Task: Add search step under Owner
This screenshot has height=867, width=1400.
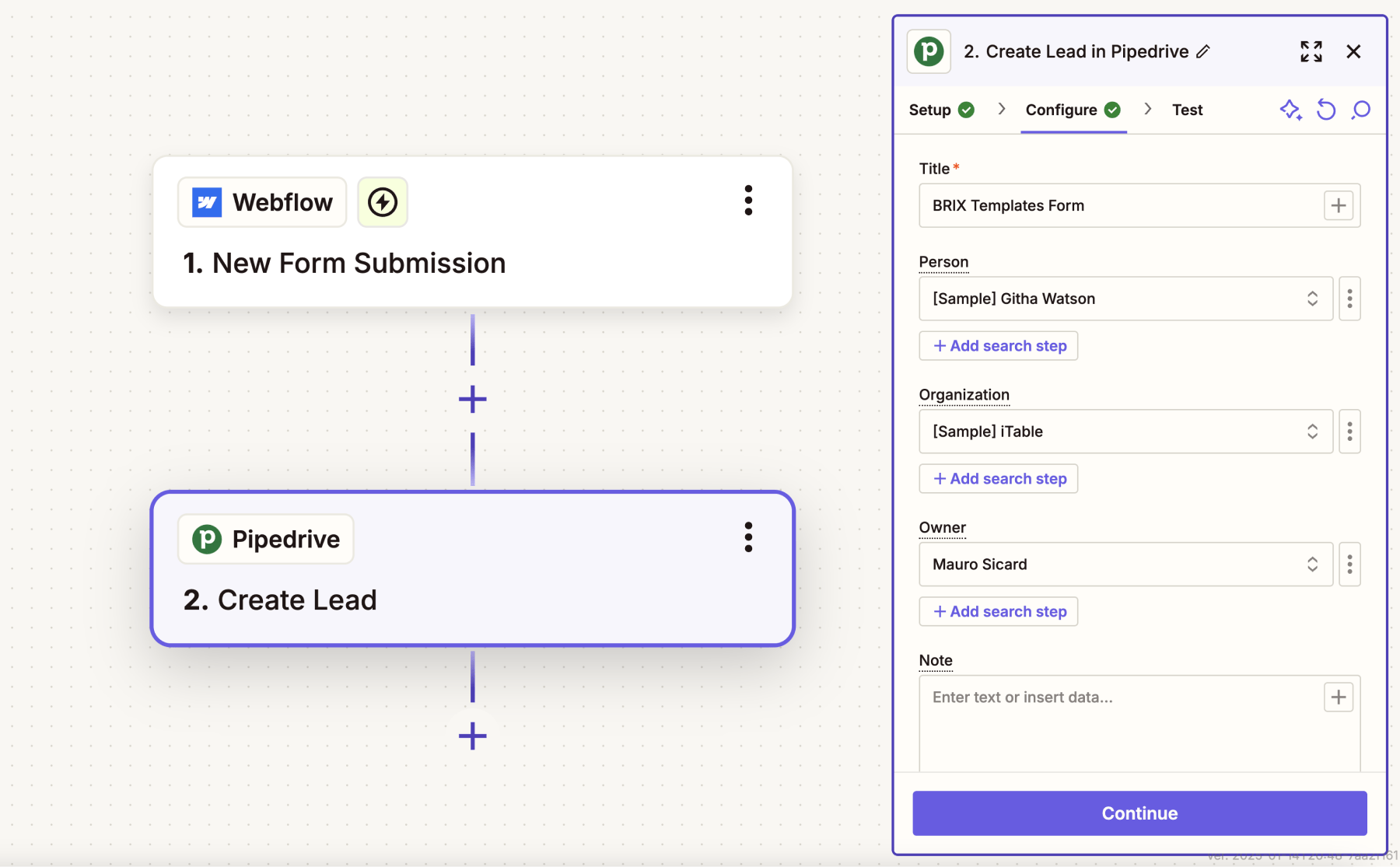Action: pos(999,612)
